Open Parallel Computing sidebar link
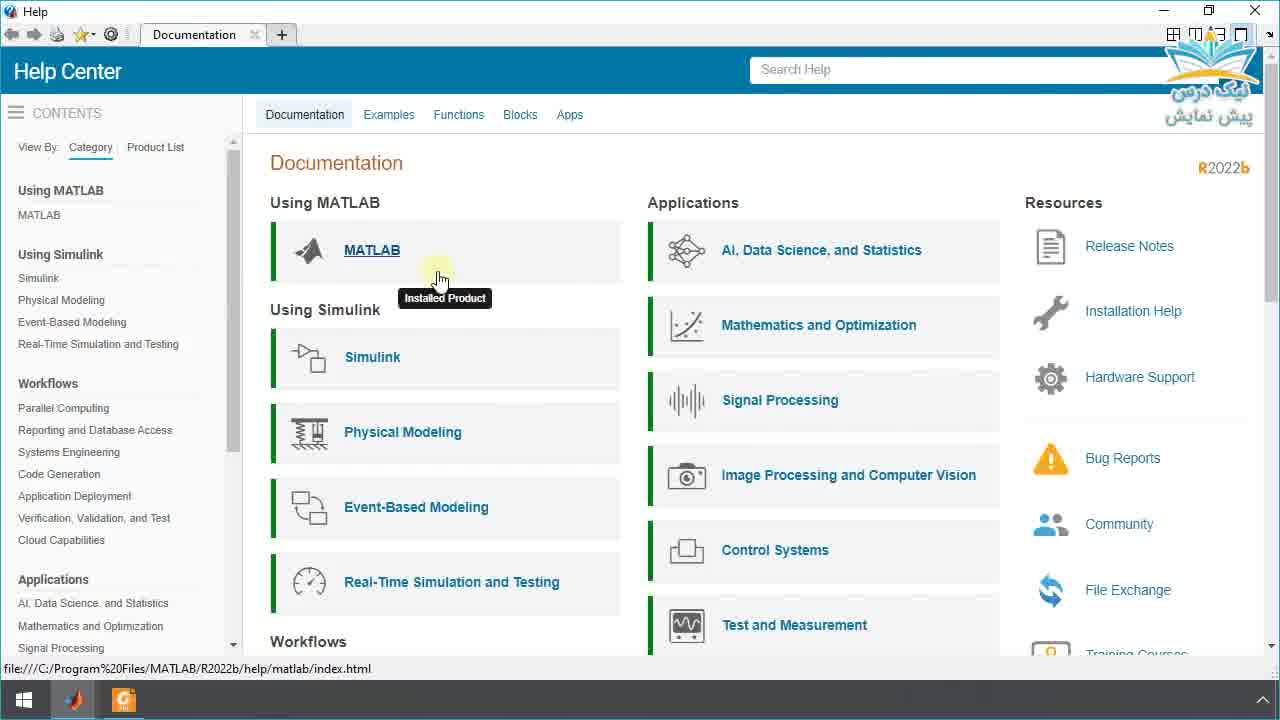 click(x=63, y=408)
